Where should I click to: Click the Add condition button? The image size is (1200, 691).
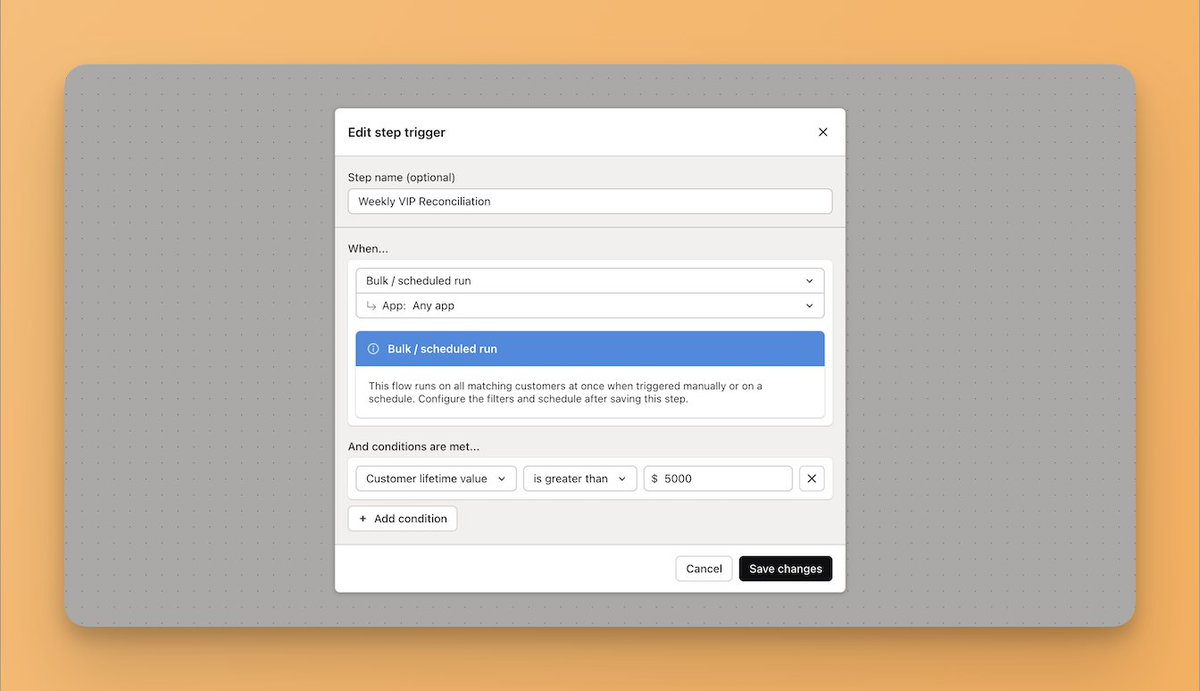click(403, 519)
